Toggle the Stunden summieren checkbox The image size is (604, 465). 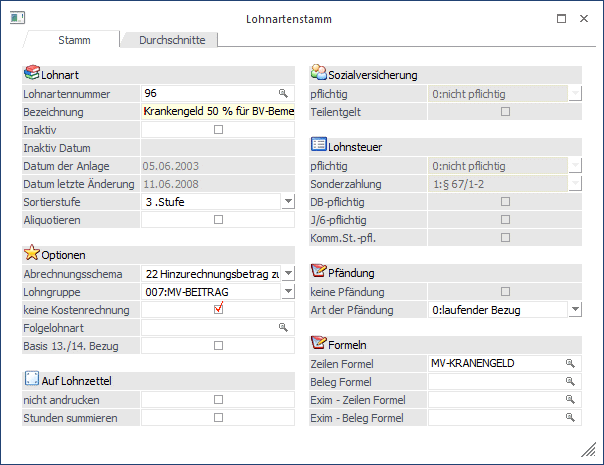click(218, 417)
